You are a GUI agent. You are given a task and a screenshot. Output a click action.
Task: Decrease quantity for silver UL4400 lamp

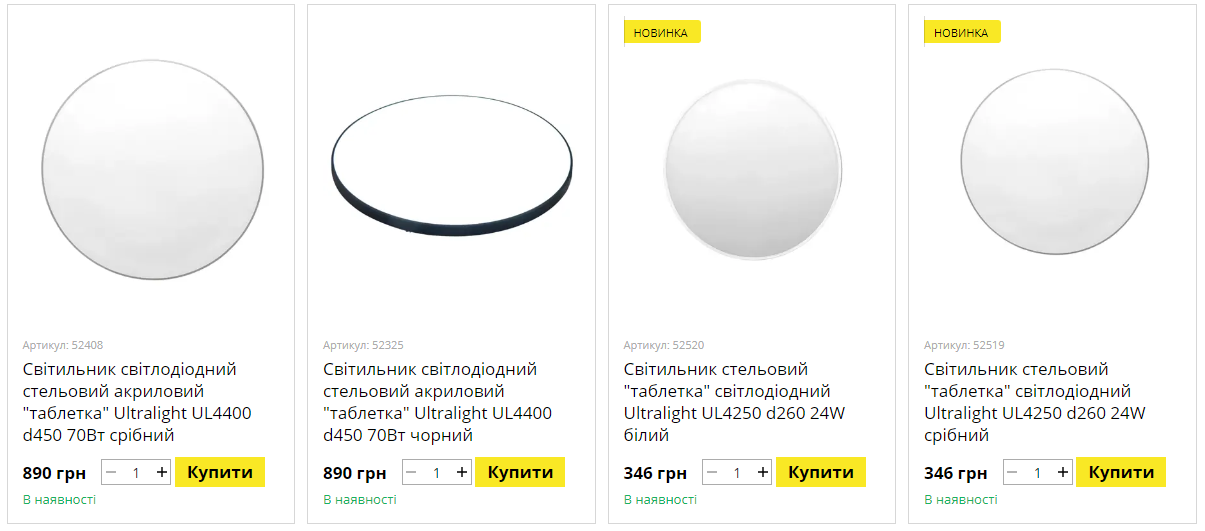111,473
